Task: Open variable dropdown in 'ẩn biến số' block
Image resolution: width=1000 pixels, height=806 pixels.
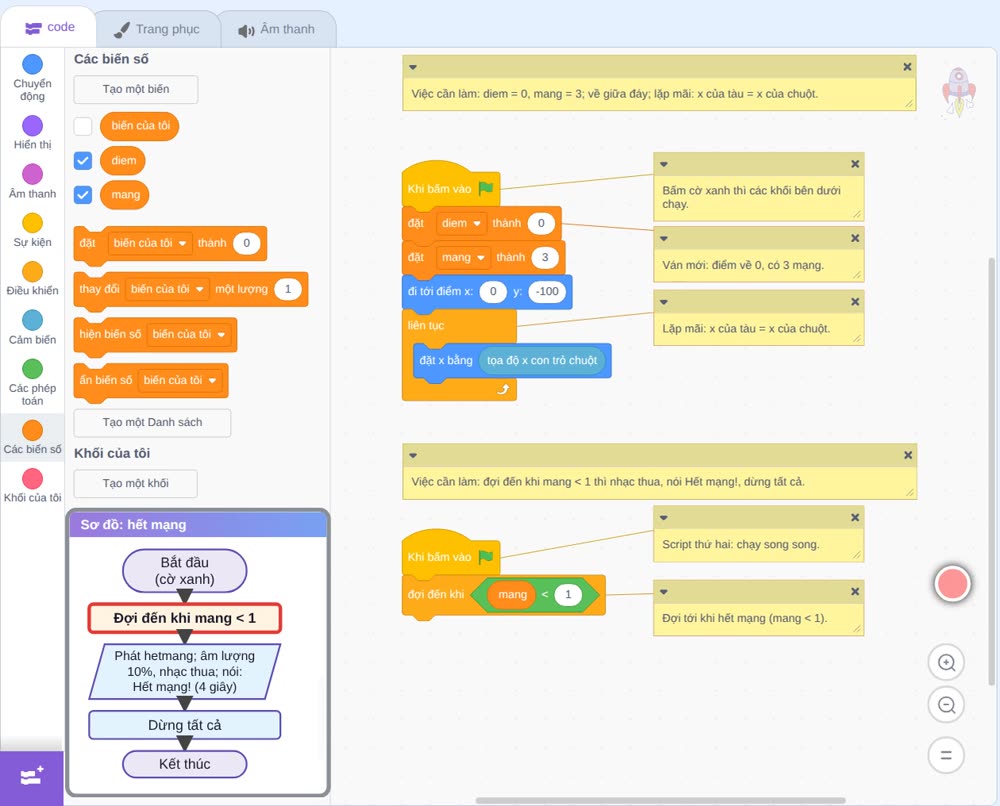Action: pos(180,380)
